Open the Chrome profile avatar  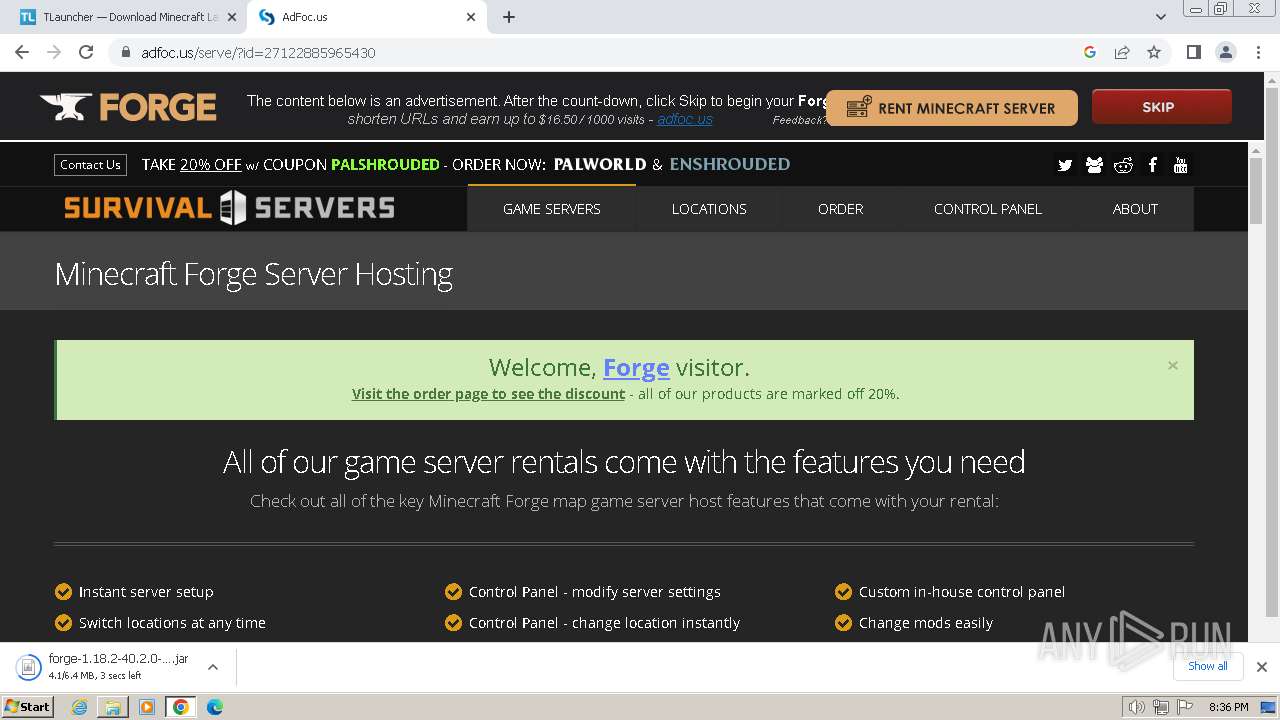coord(1225,52)
